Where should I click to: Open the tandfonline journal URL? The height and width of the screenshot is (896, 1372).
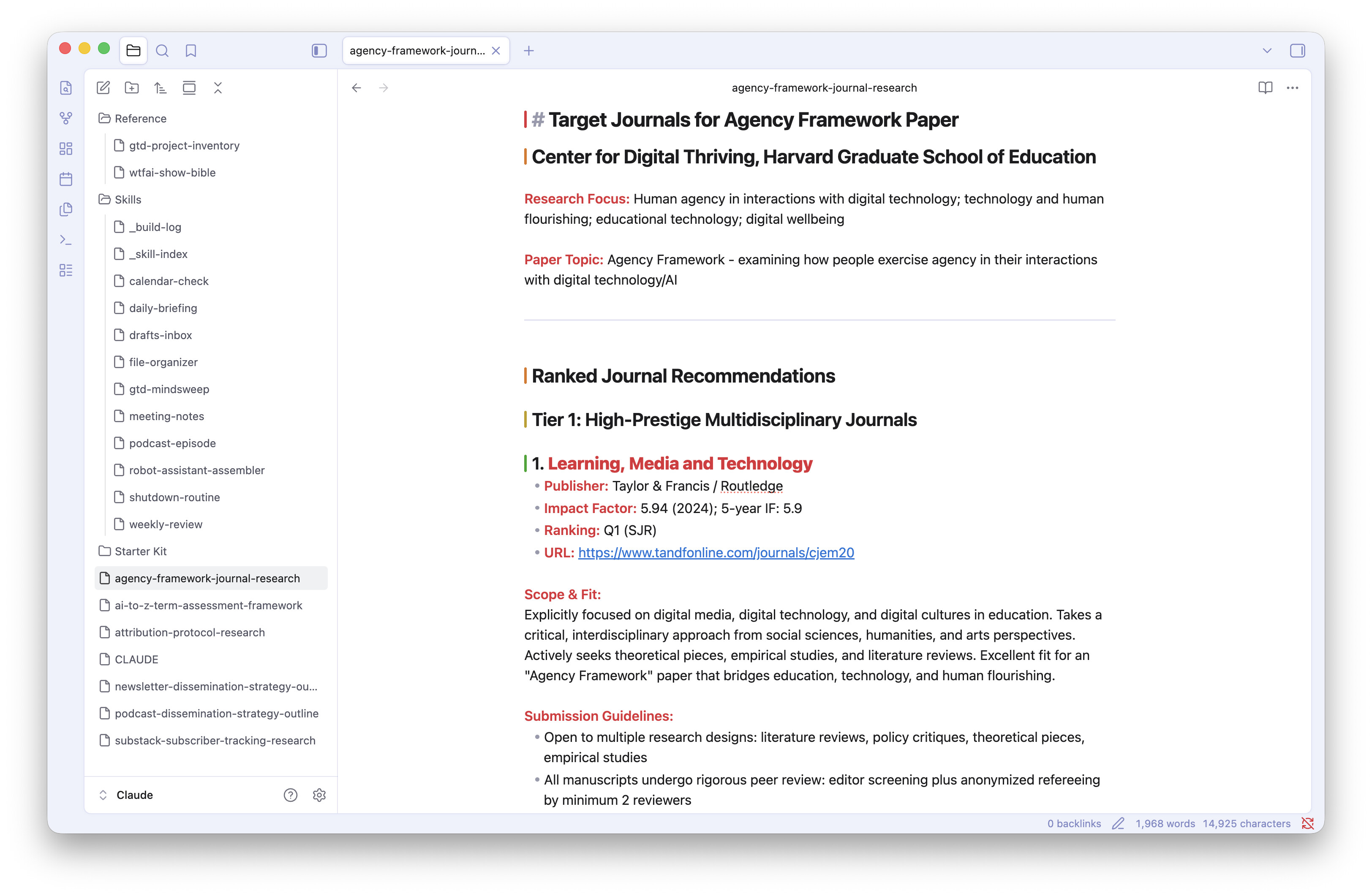click(x=716, y=553)
